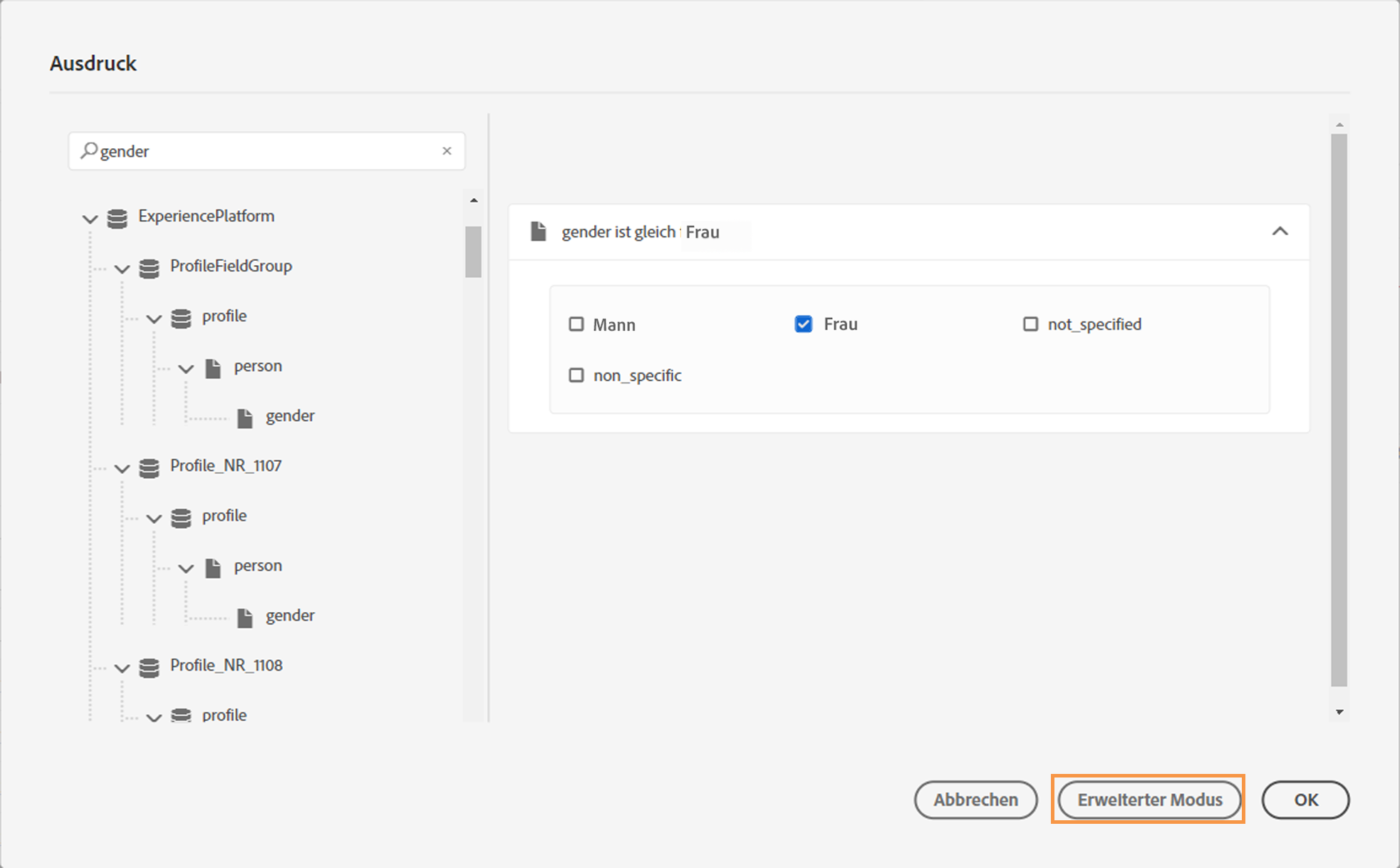Collapse the gender ist gleich condition
The width and height of the screenshot is (1400, 868).
tap(1280, 232)
